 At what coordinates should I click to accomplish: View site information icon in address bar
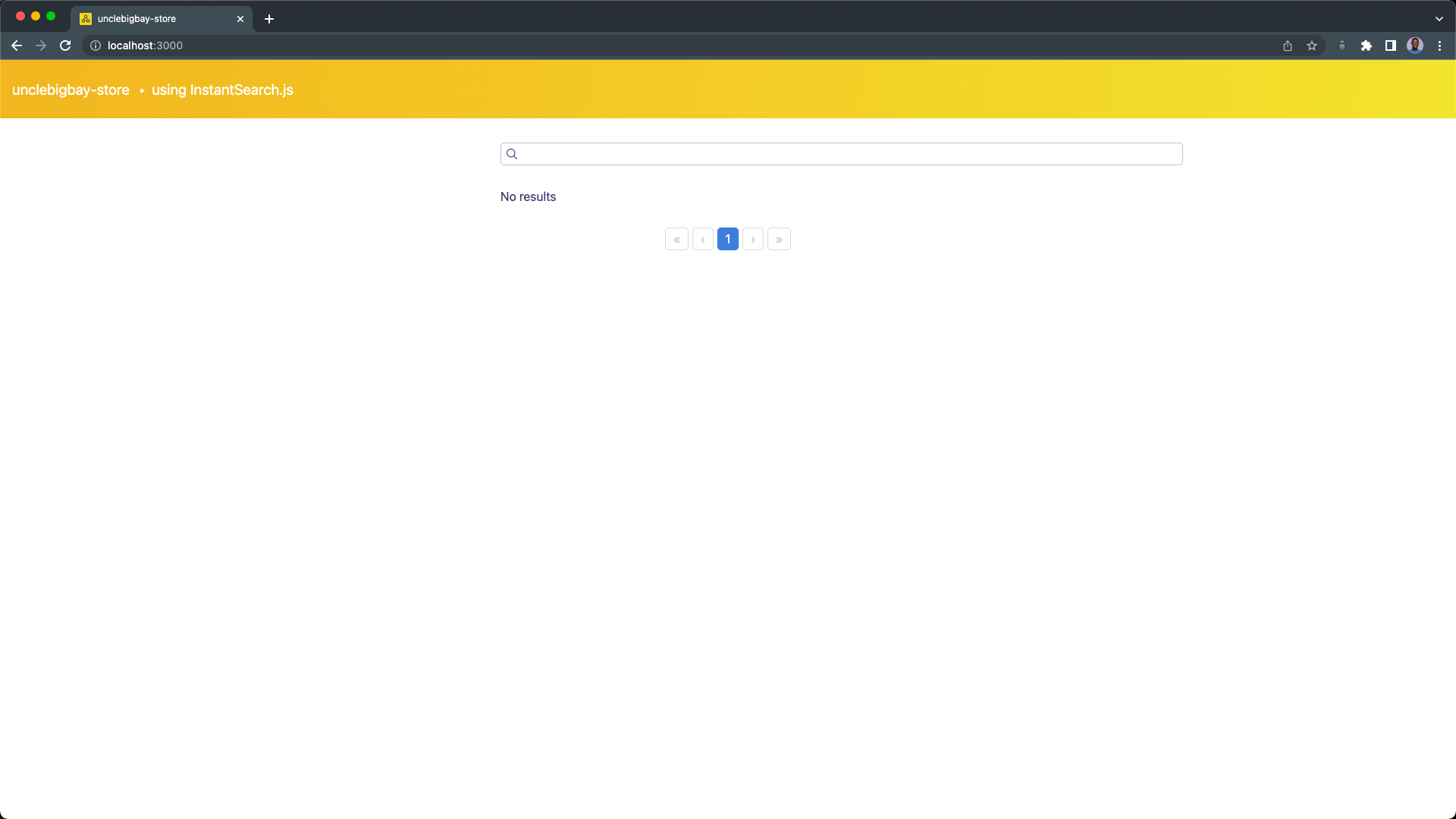pos(96,45)
